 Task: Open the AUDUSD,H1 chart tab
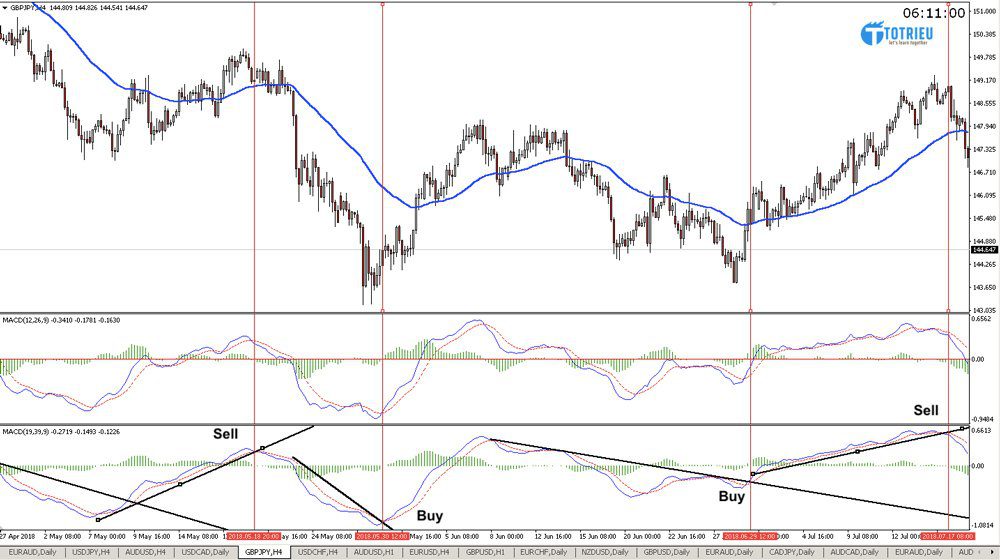coord(374,552)
